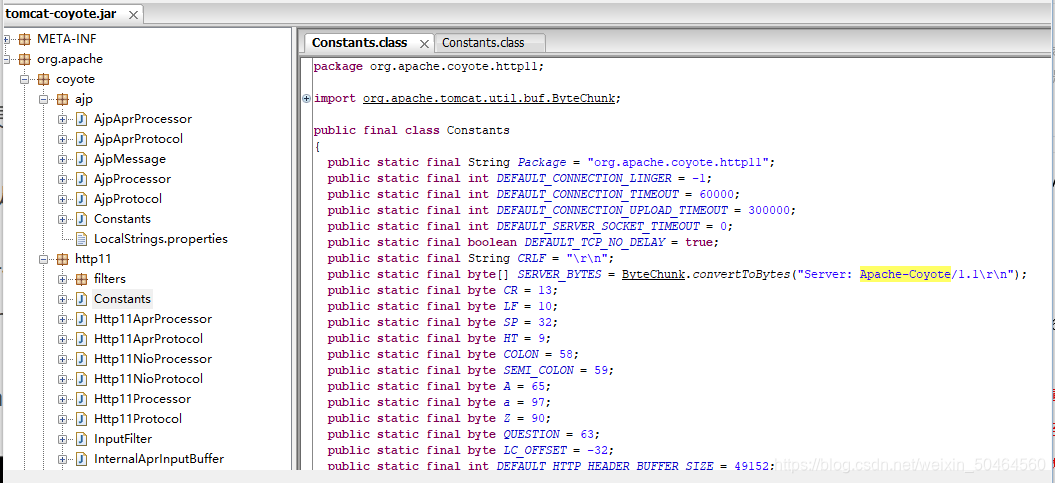The height and width of the screenshot is (483, 1055).
Task: Click the Http11AprProtocol class file icon
Action: point(81,339)
